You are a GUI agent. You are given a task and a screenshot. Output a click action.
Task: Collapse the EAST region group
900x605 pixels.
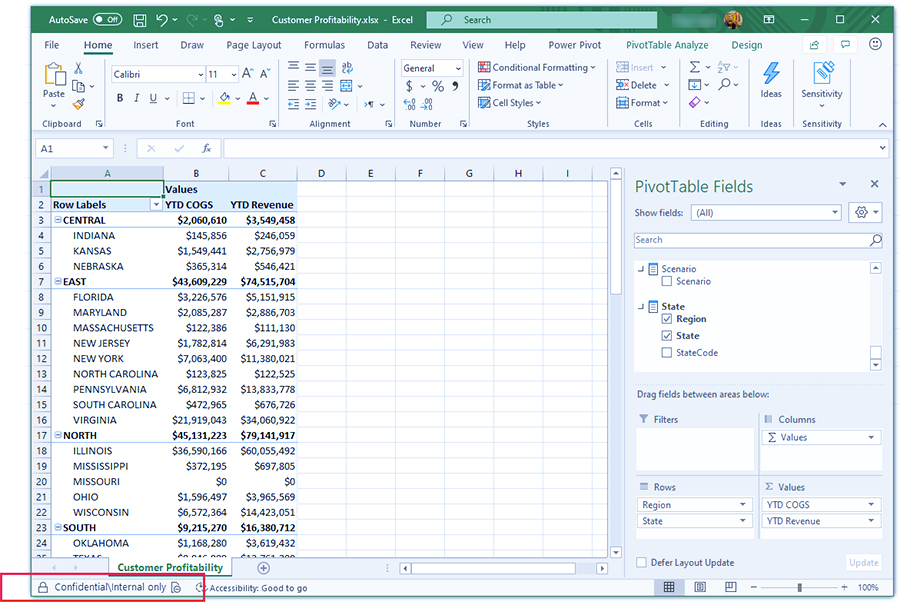pyautogui.click(x=58, y=281)
